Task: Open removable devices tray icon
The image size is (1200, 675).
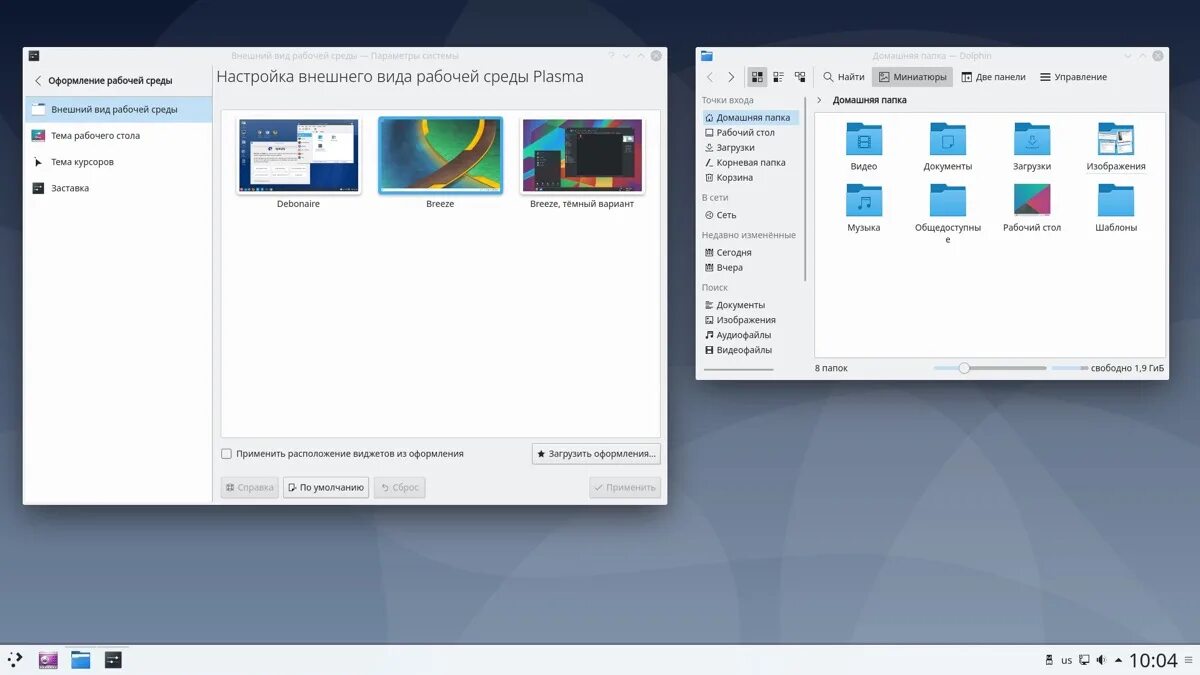Action: (1049, 660)
